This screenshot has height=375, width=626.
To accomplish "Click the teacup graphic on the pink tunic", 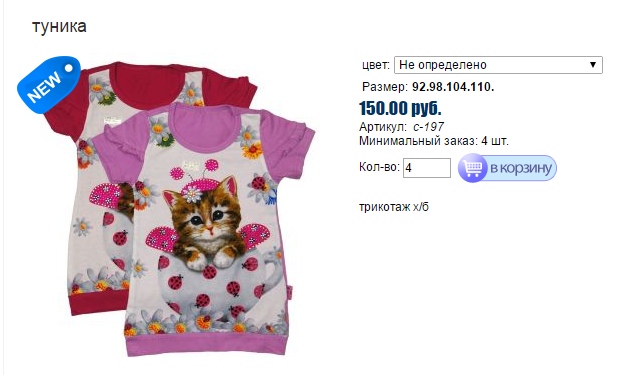I will (x=216, y=286).
